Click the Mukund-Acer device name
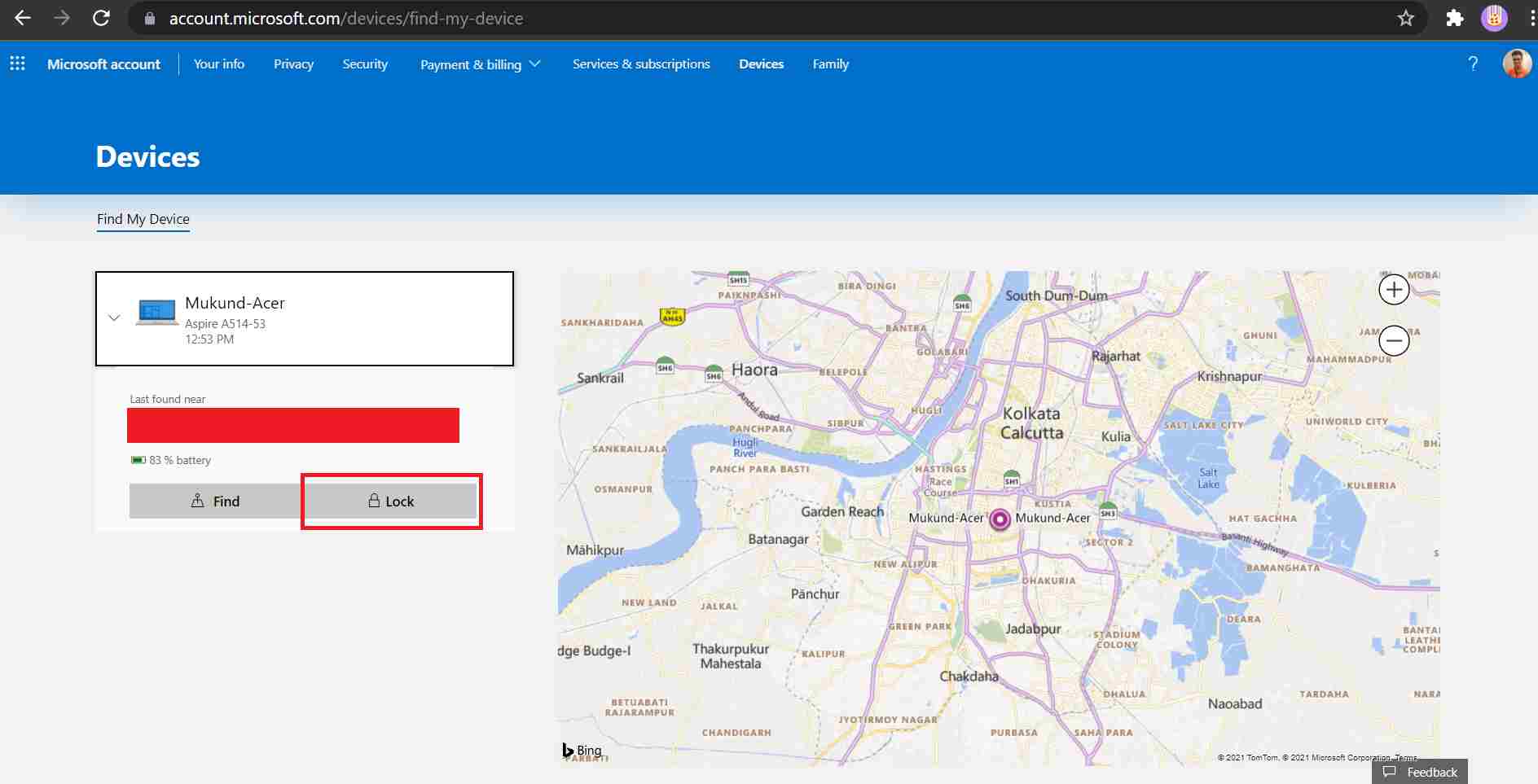This screenshot has height=784, width=1538. click(x=235, y=303)
